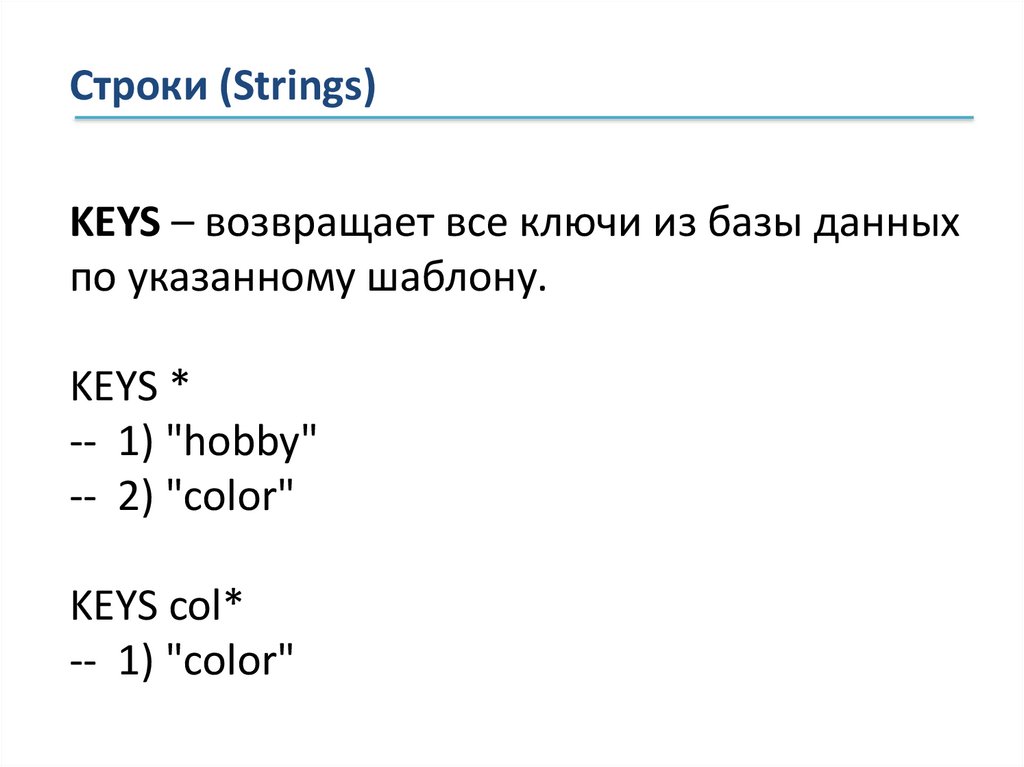The width and height of the screenshot is (1024, 767).
Task: Click the dashes before the "hobby" result
Action: point(82,443)
